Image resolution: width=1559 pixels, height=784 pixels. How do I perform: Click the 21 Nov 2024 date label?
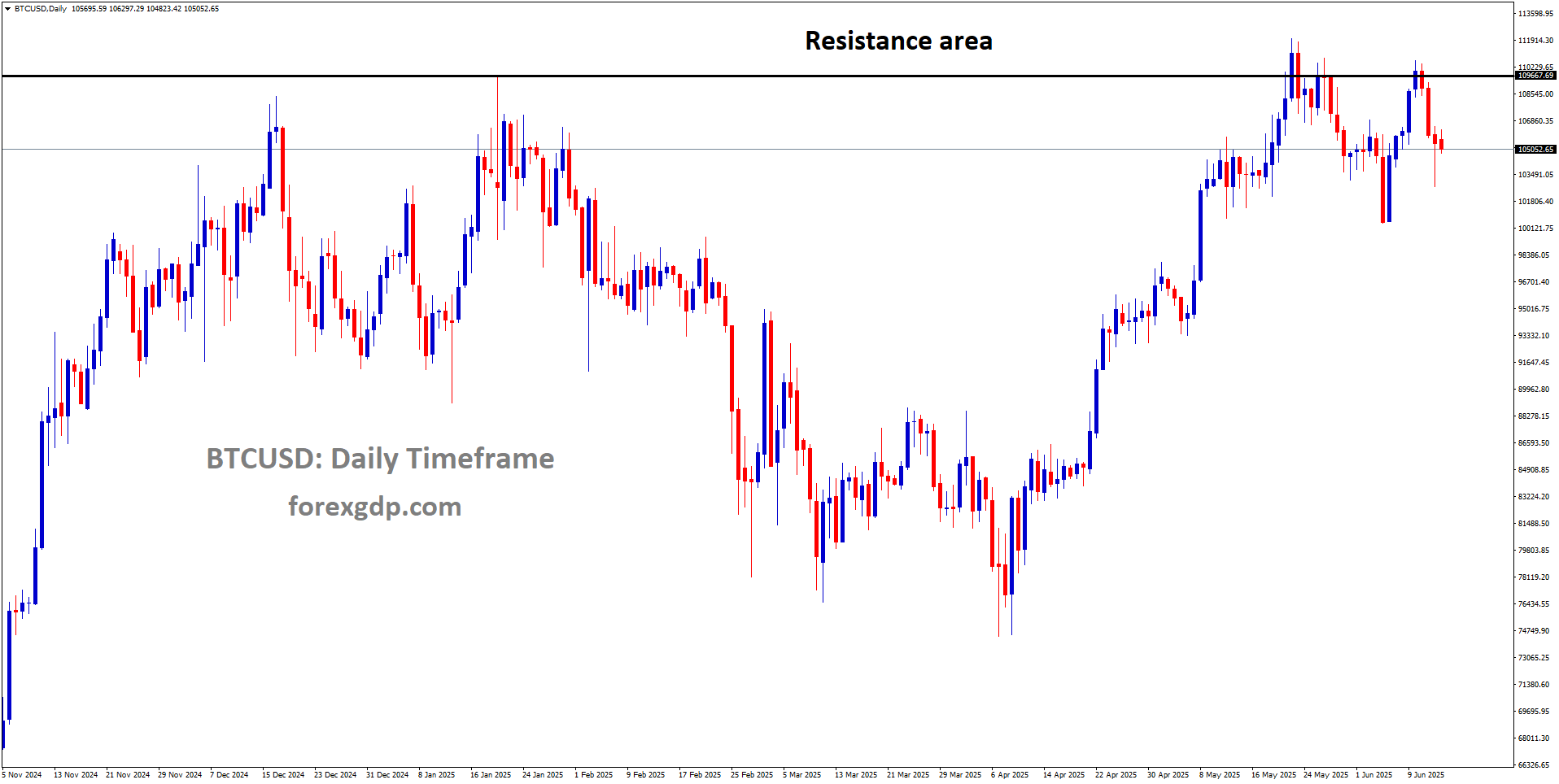coord(128,775)
